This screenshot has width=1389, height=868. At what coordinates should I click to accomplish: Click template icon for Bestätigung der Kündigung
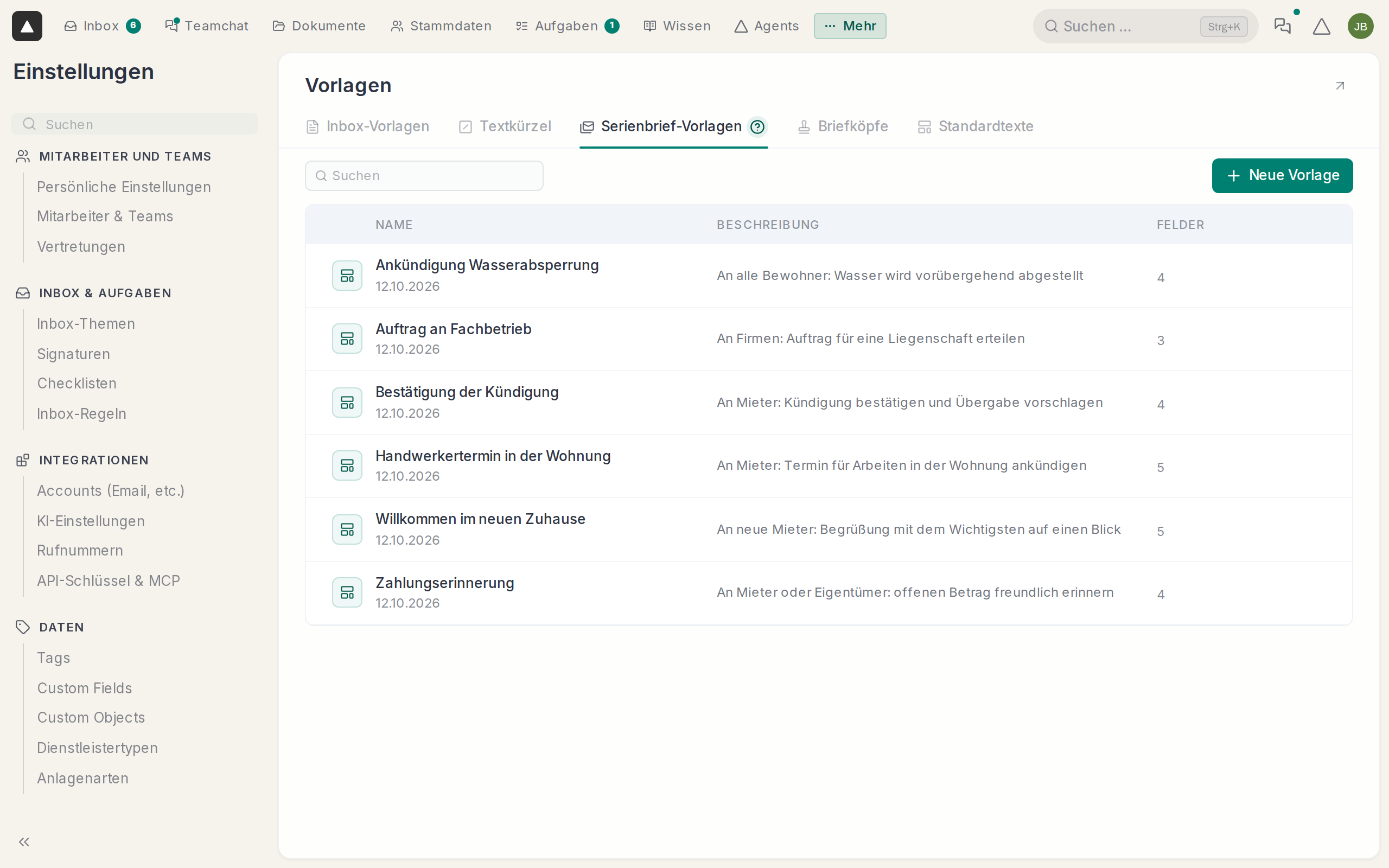pyautogui.click(x=347, y=403)
